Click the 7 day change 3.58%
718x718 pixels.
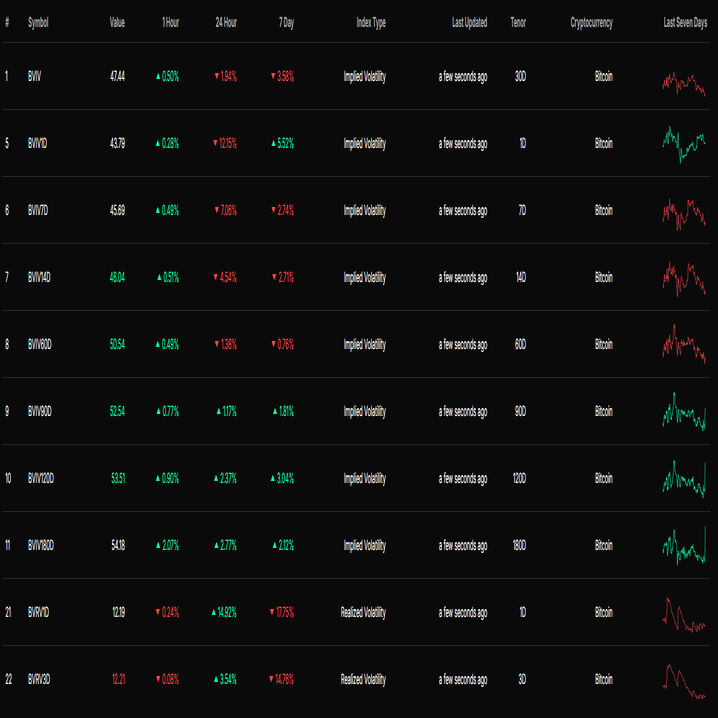pos(283,76)
